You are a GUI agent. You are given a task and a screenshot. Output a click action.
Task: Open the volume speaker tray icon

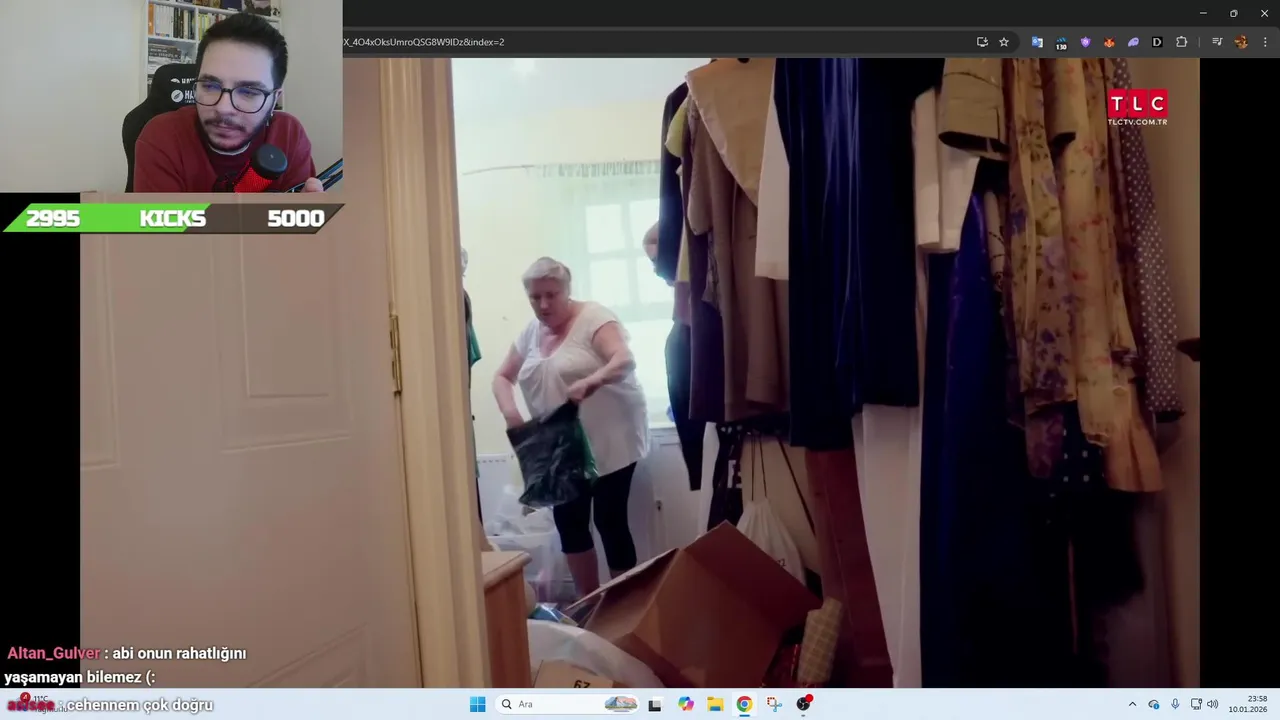pos(1213,704)
